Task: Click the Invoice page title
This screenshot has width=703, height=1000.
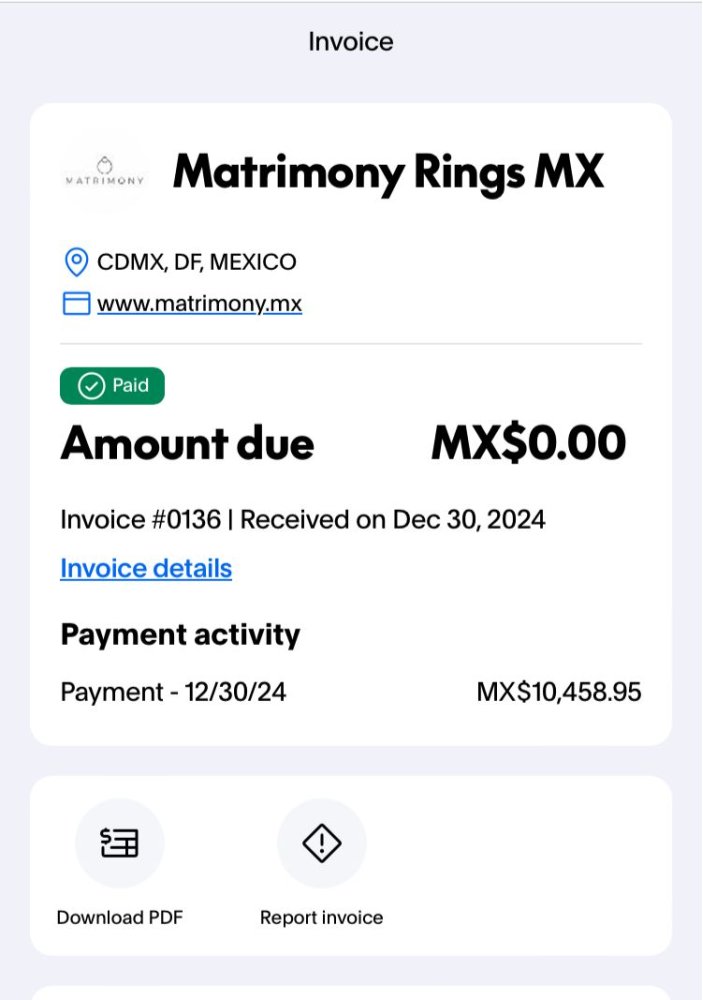Action: pyautogui.click(x=351, y=42)
